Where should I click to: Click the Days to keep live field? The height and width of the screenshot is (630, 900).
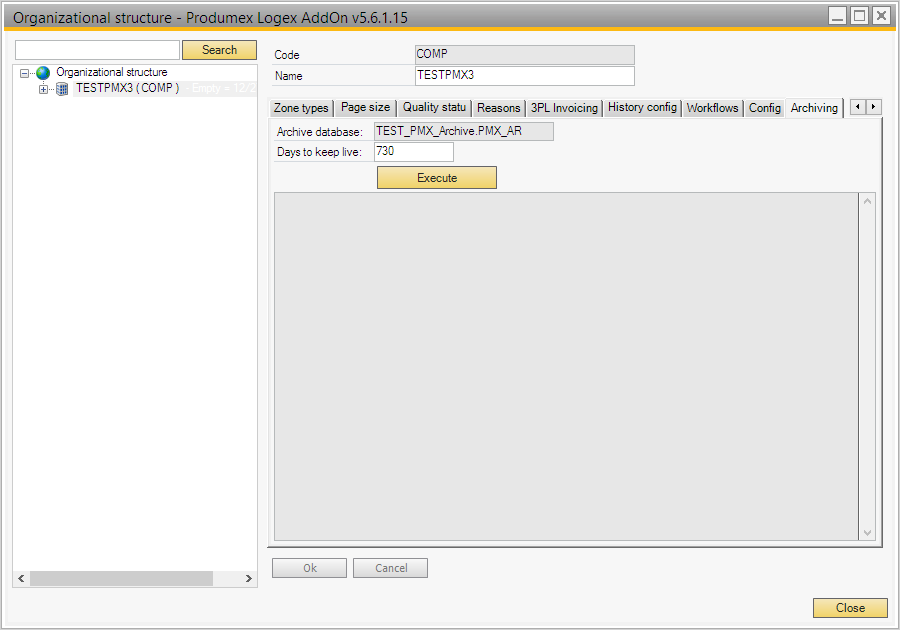click(x=413, y=152)
